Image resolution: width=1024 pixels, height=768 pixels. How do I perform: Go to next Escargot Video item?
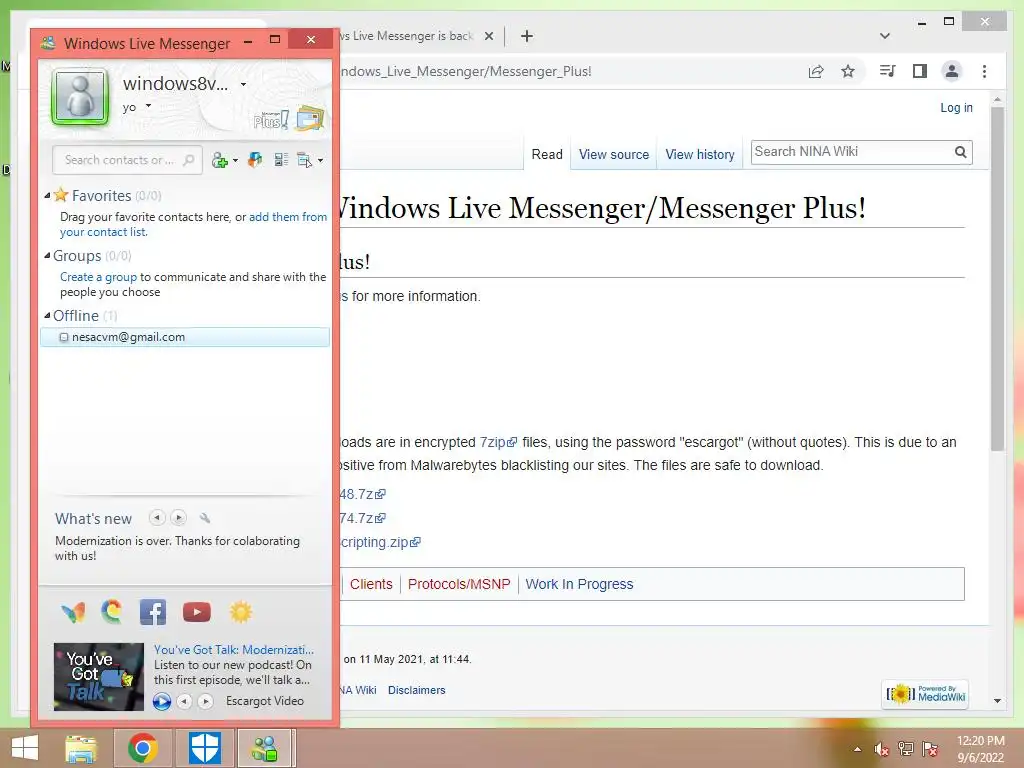pos(206,701)
